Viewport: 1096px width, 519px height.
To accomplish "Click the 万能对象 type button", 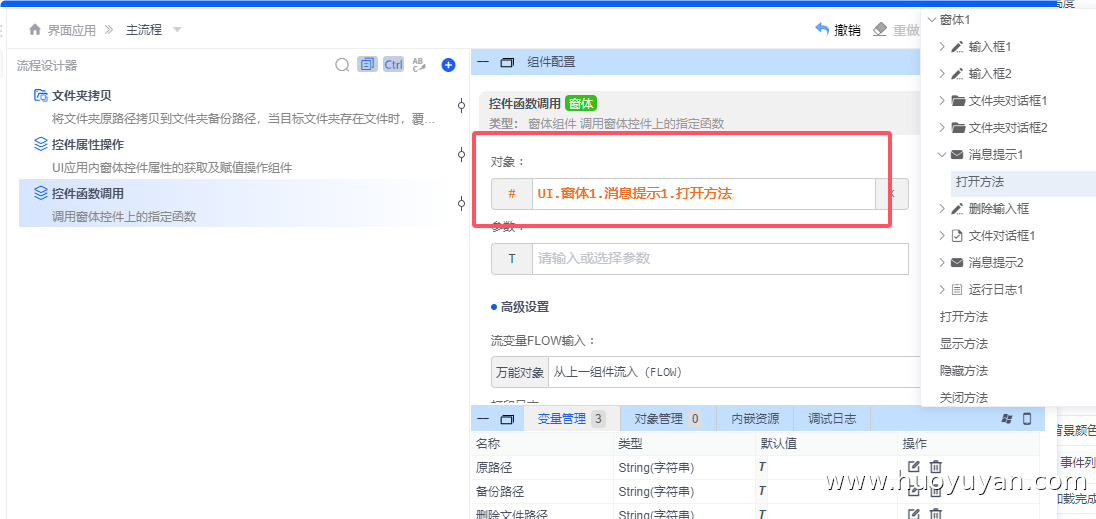I will pyautogui.click(x=519, y=372).
